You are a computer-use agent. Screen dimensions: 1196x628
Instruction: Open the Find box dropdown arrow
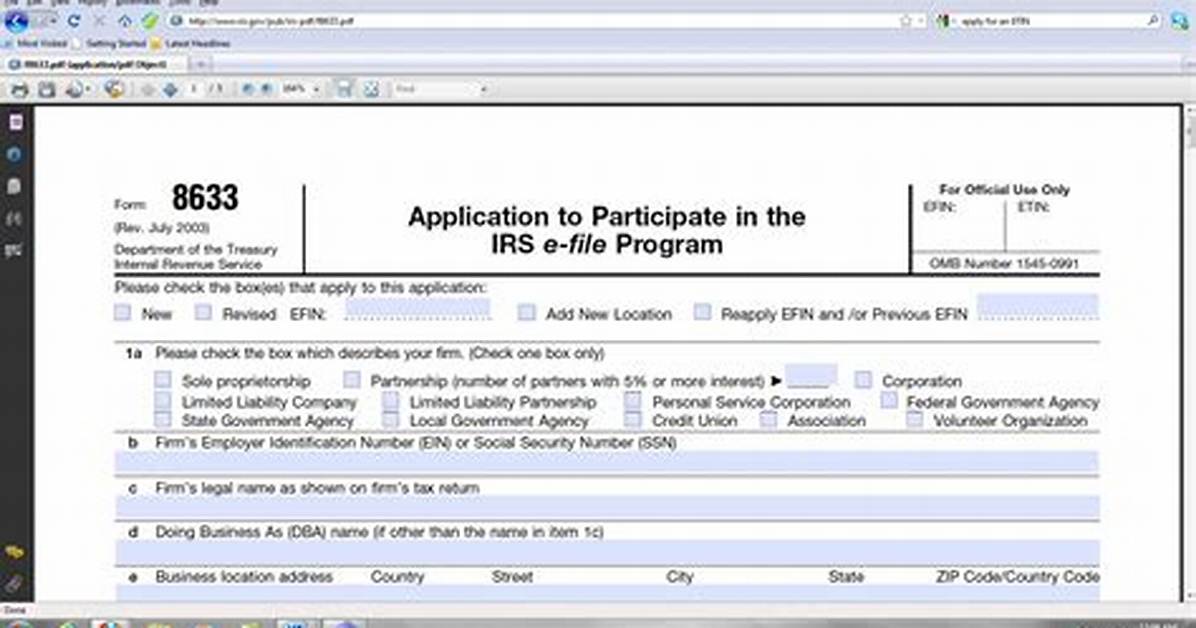click(x=484, y=90)
